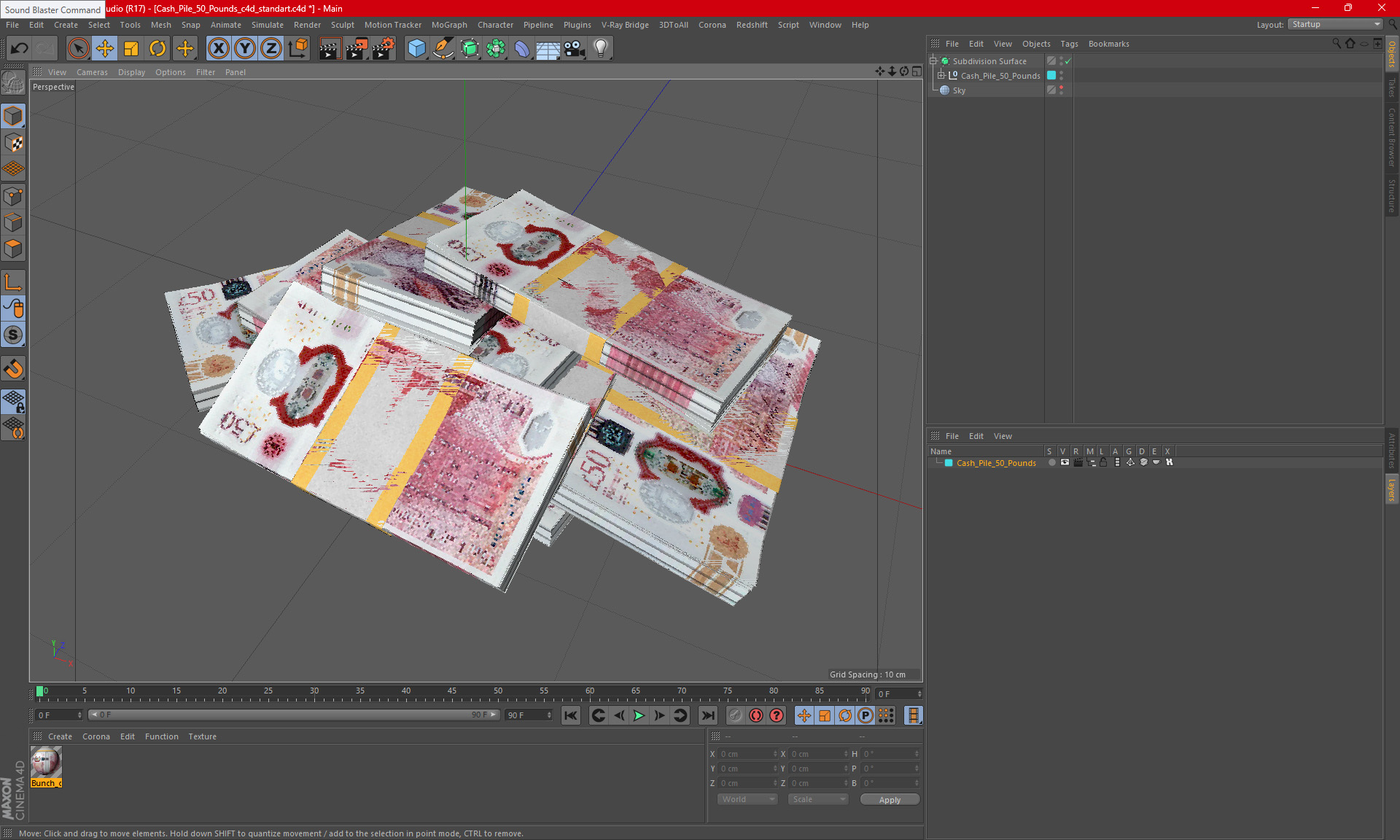
Task: Open Edit Render Settings
Action: tap(384, 49)
